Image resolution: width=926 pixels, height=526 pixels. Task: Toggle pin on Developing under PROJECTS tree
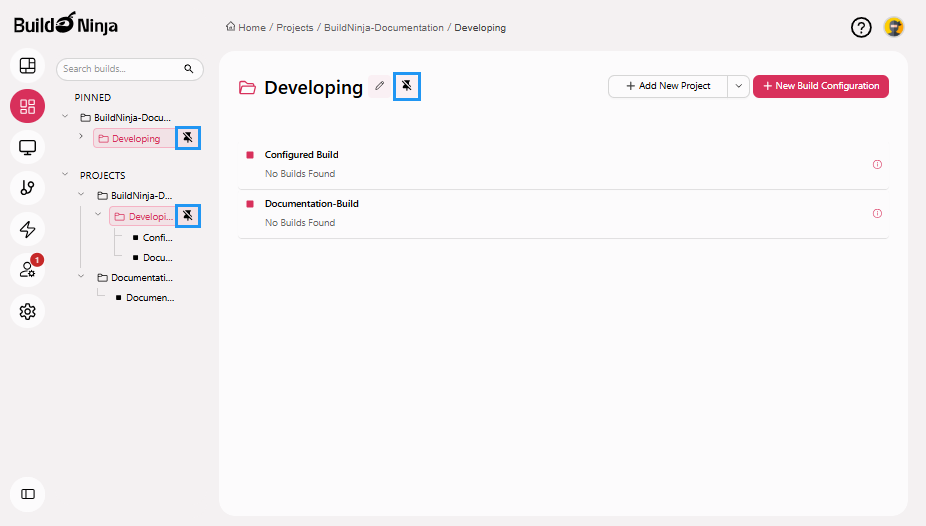tap(187, 216)
